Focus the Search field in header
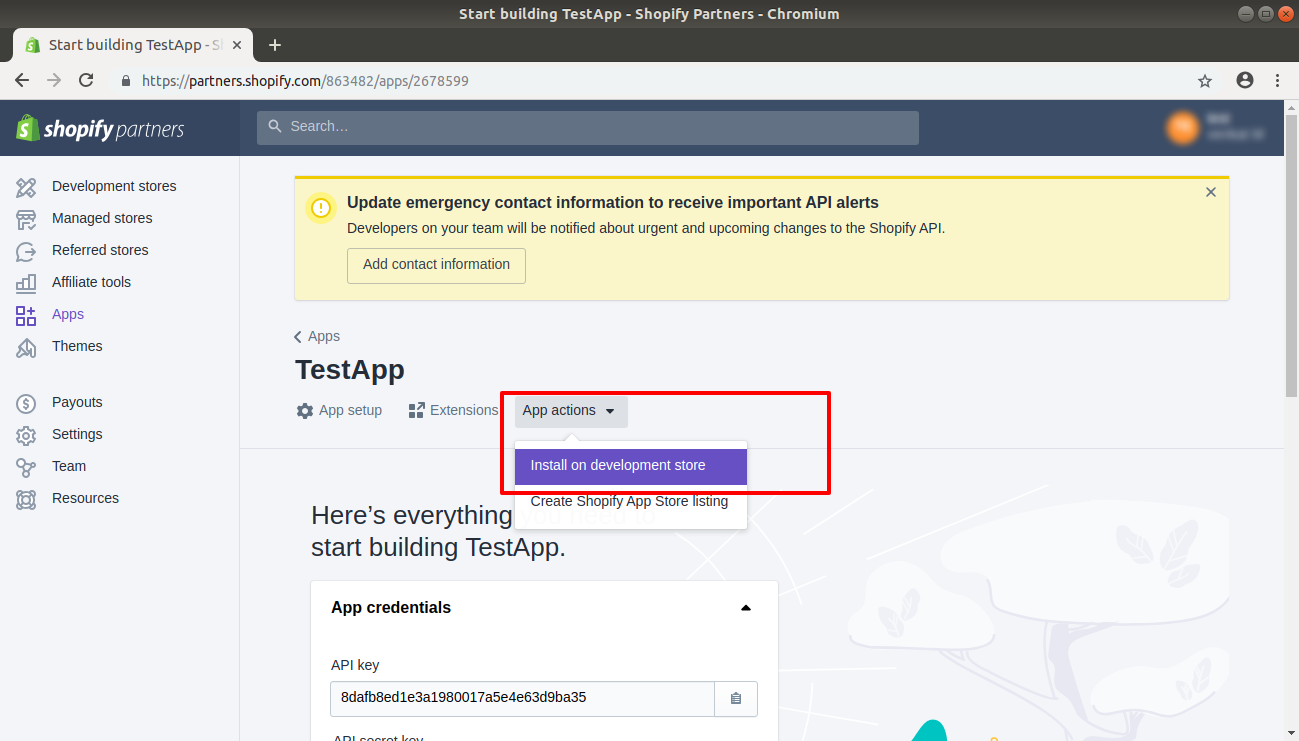The width and height of the screenshot is (1299, 741). pos(588,127)
